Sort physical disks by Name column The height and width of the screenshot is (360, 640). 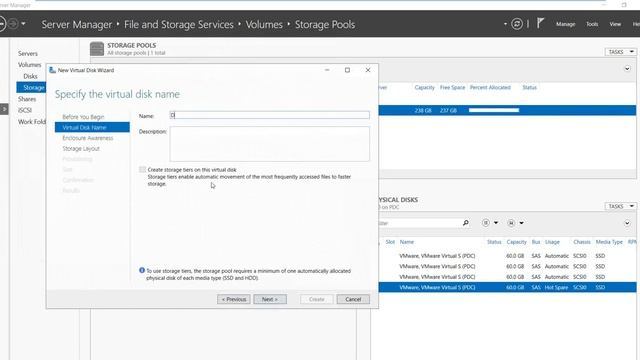pyautogui.click(x=407, y=242)
